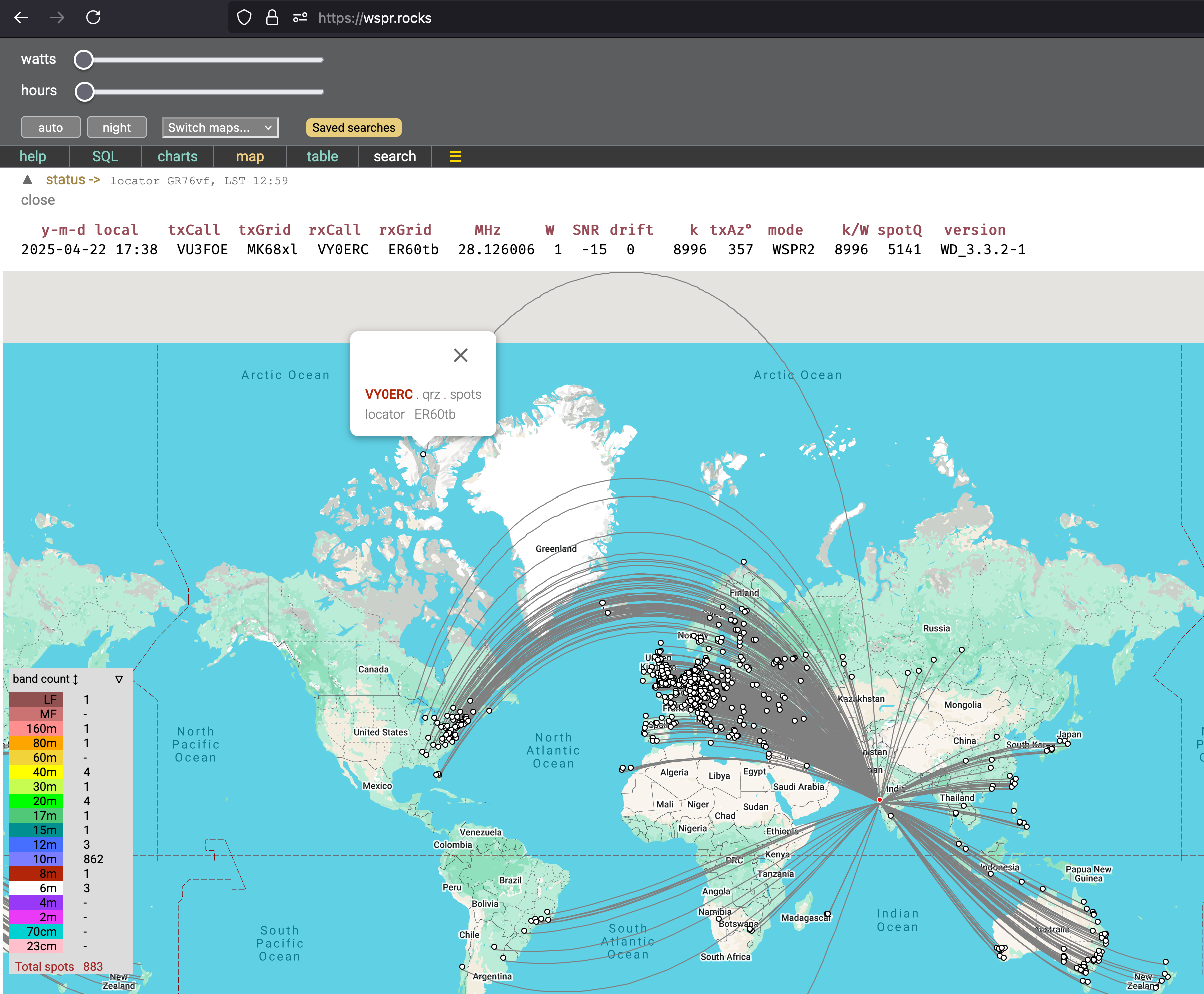Switch to the charts tab

178,156
